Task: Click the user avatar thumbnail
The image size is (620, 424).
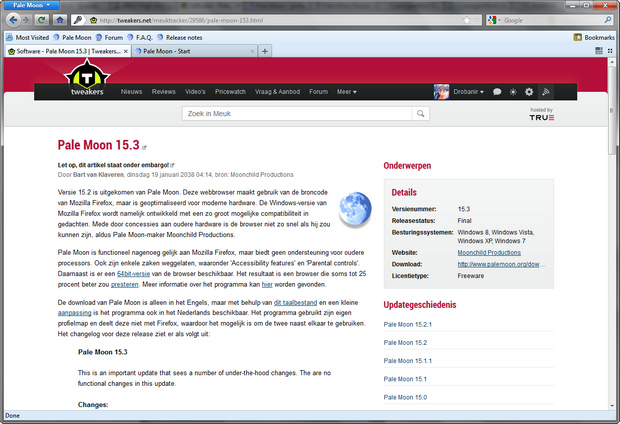Action: pyautogui.click(x=441, y=92)
